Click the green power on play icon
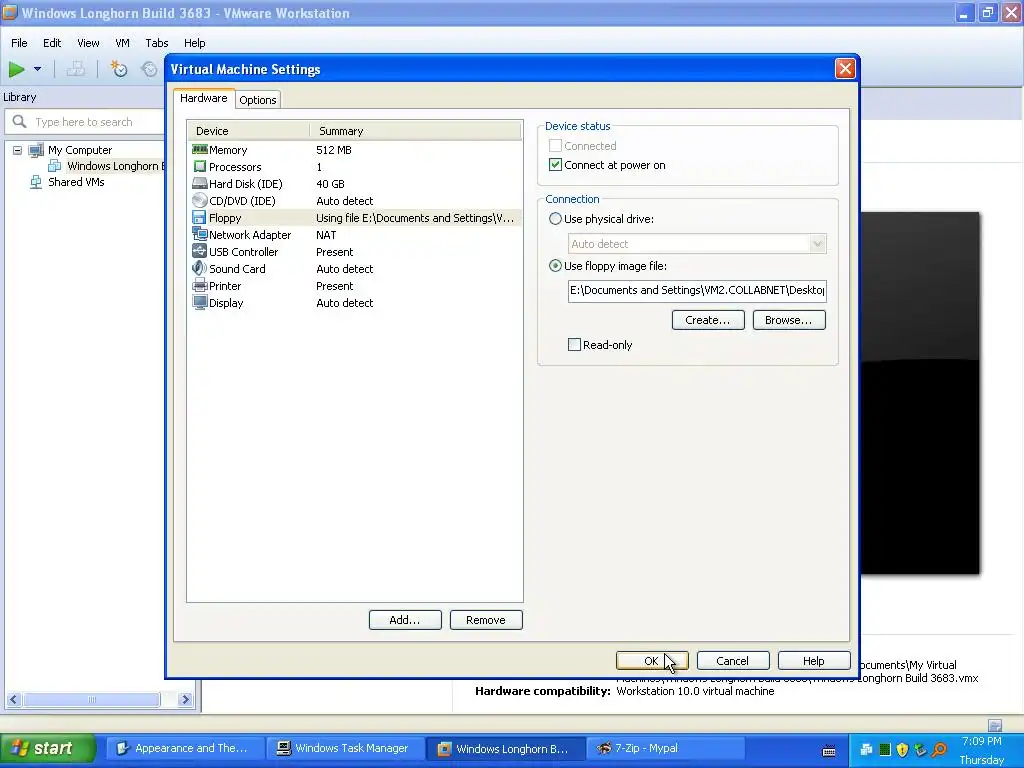1024x768 pixels. (16, 69)
